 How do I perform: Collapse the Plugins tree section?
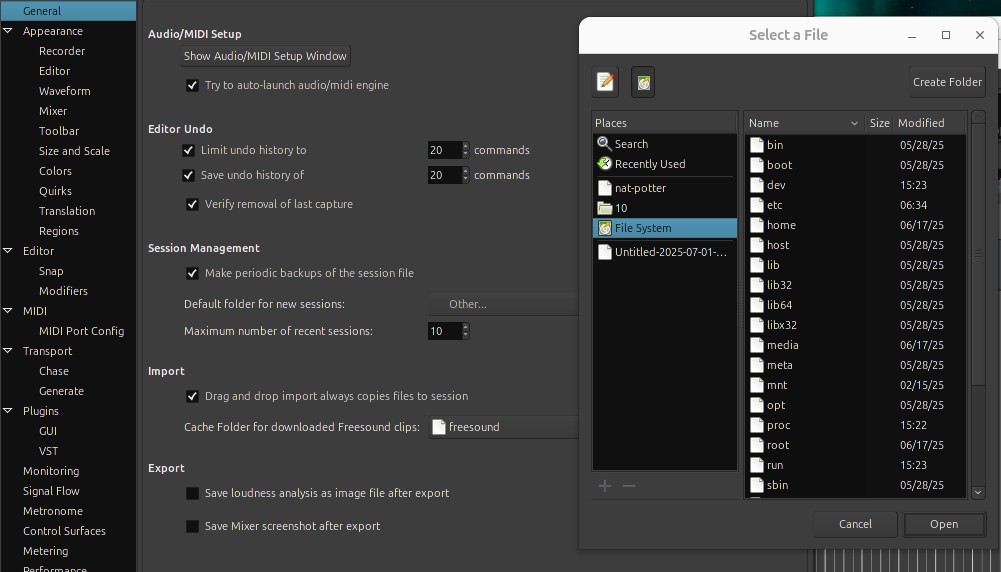tap(9, 411)
